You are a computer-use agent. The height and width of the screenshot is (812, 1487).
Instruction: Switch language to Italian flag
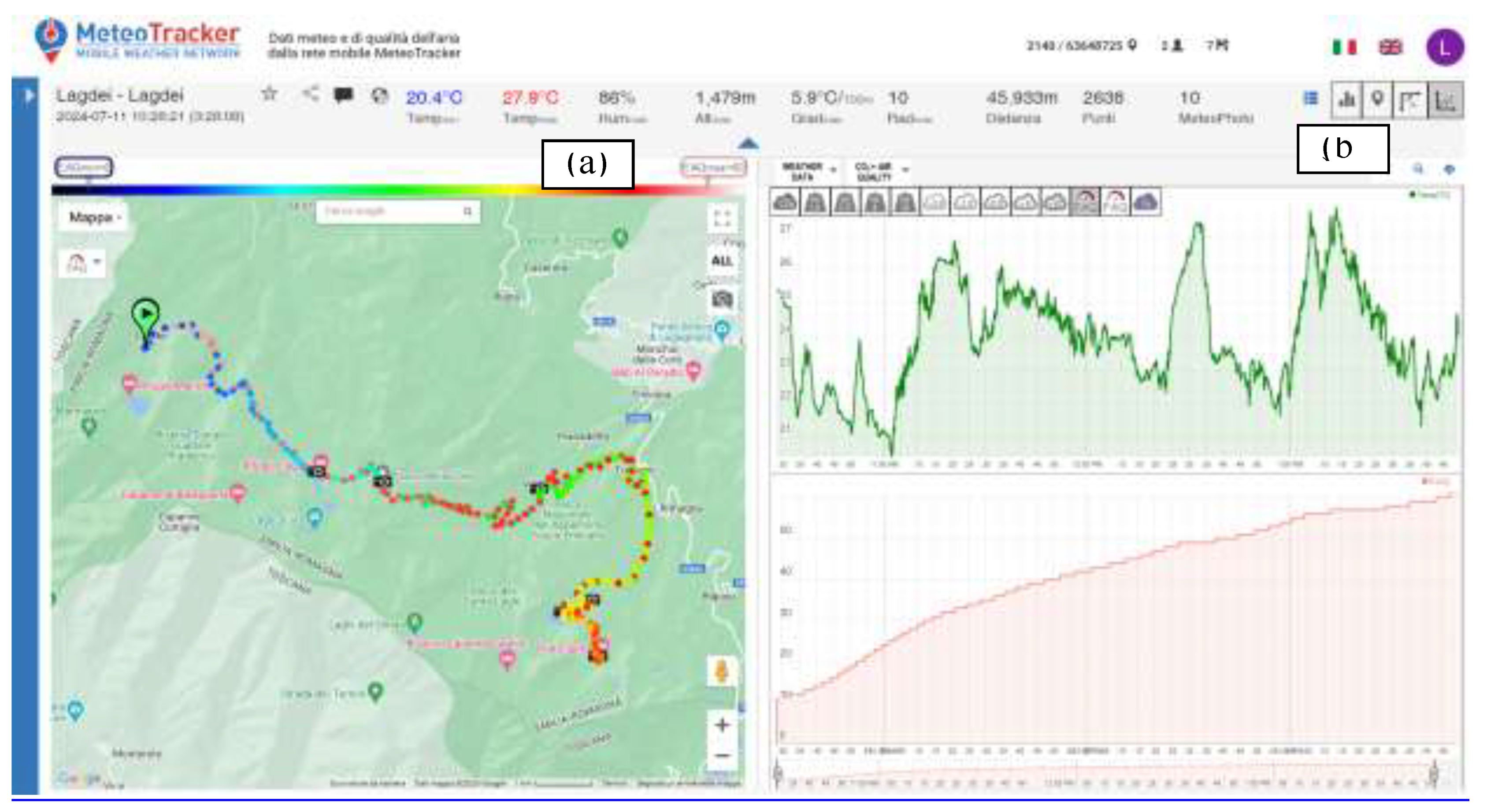(1344, 47)
